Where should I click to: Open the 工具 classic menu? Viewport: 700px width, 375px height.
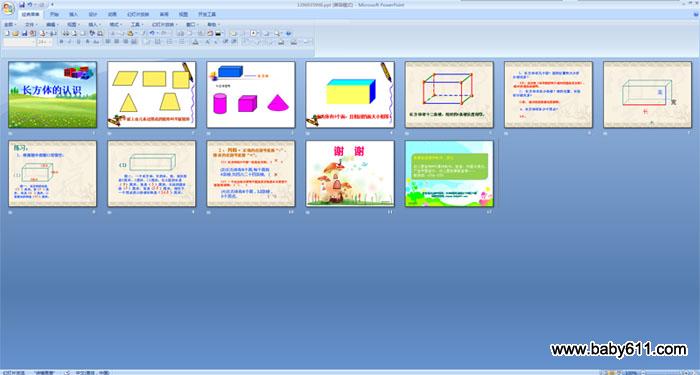(x=137, y=25)
